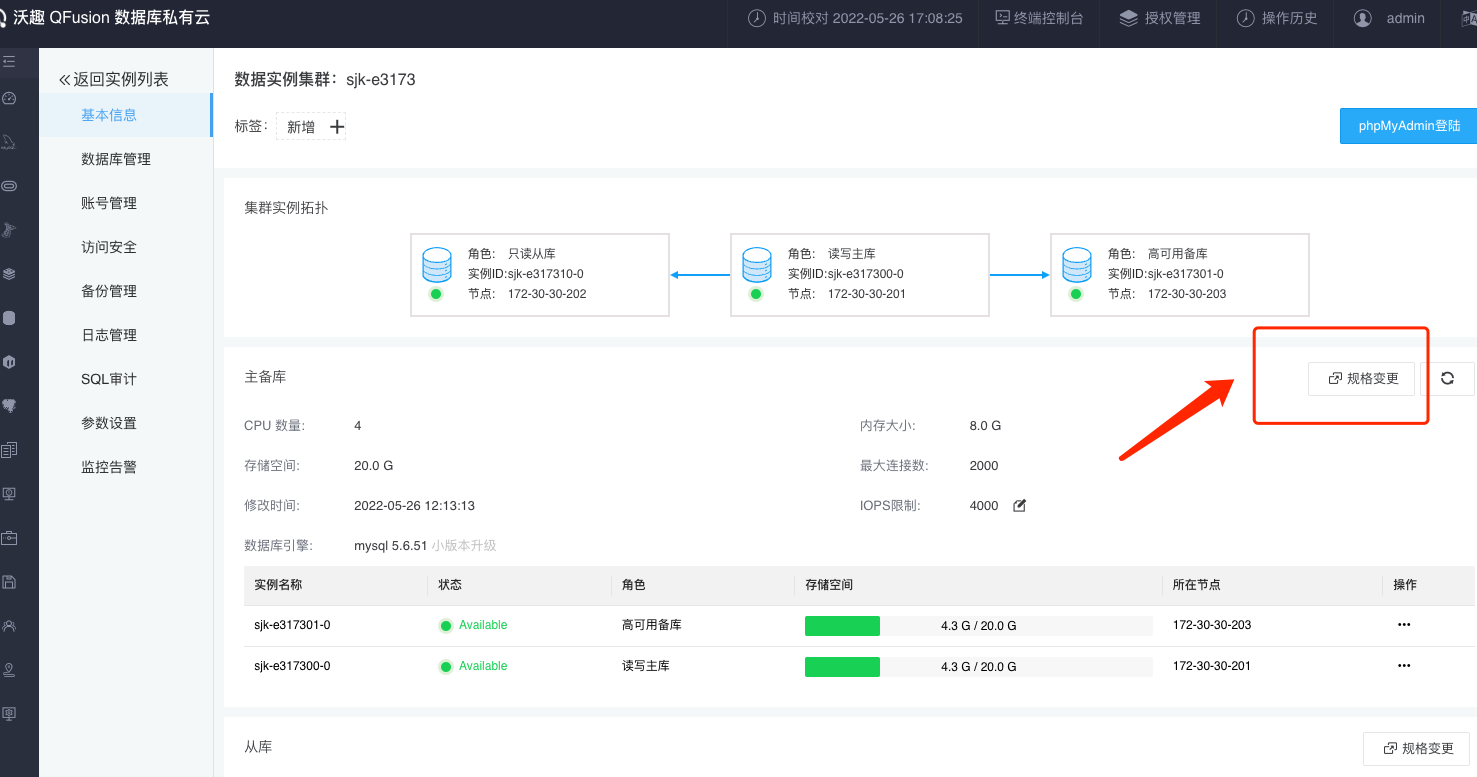The image size is (1477, 777).
Task: Open 操作历史 in the top bar
Action: 1277,18
